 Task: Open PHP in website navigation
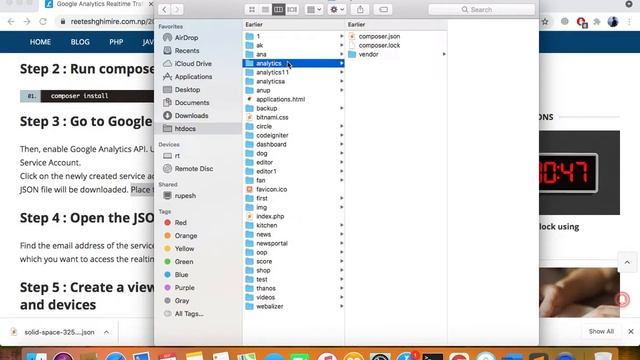tap(116, 42)
